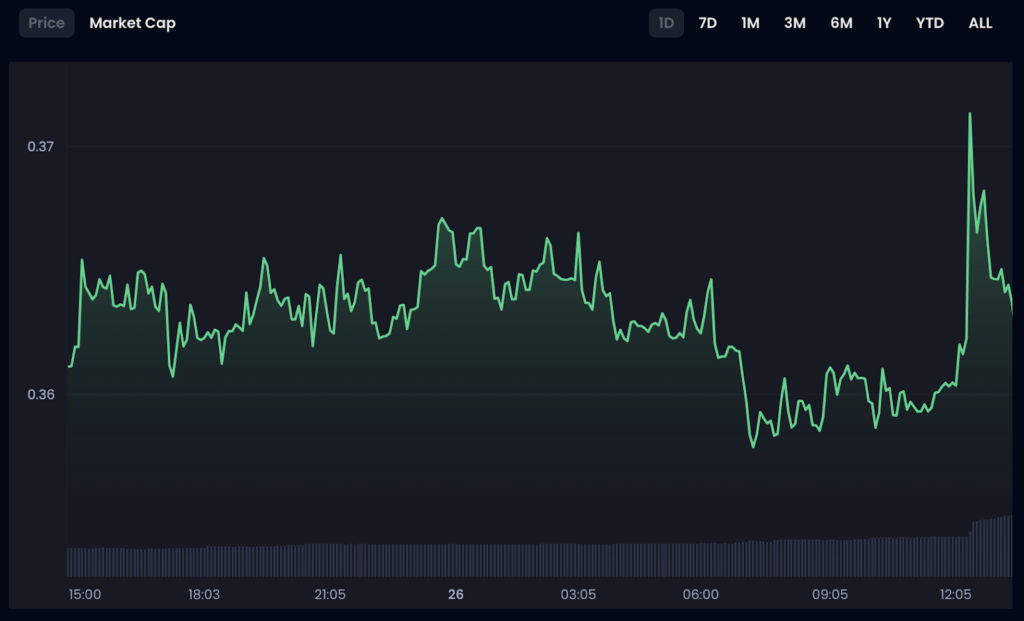Click the bold 26 date marker
The image size is (1024, 621).
click(456, 595)
